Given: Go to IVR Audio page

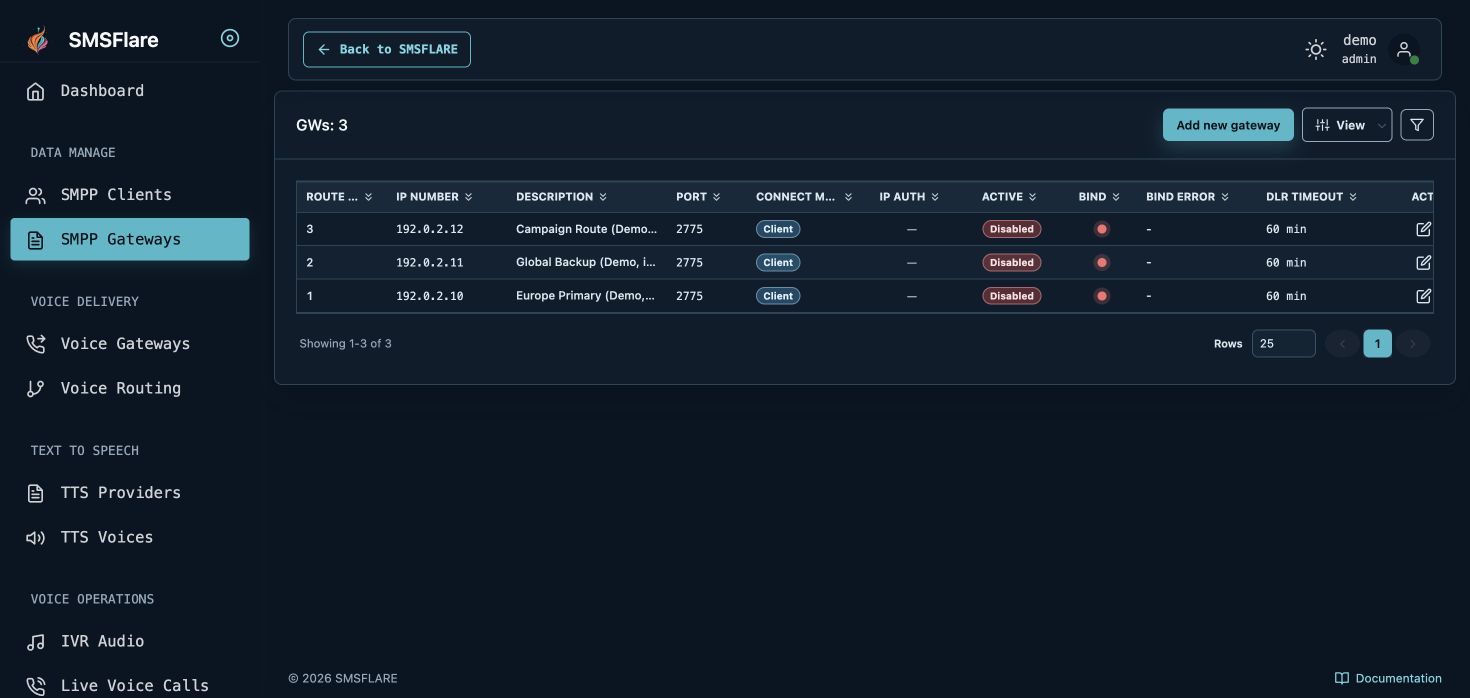Looking at the screenshot, I should click(x=130, y=642).
